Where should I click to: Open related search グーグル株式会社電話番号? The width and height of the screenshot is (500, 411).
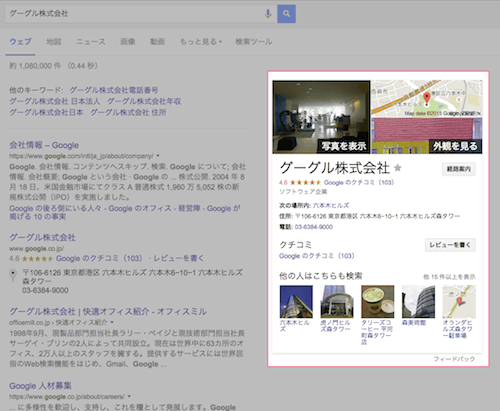click(x=114, y=90)
